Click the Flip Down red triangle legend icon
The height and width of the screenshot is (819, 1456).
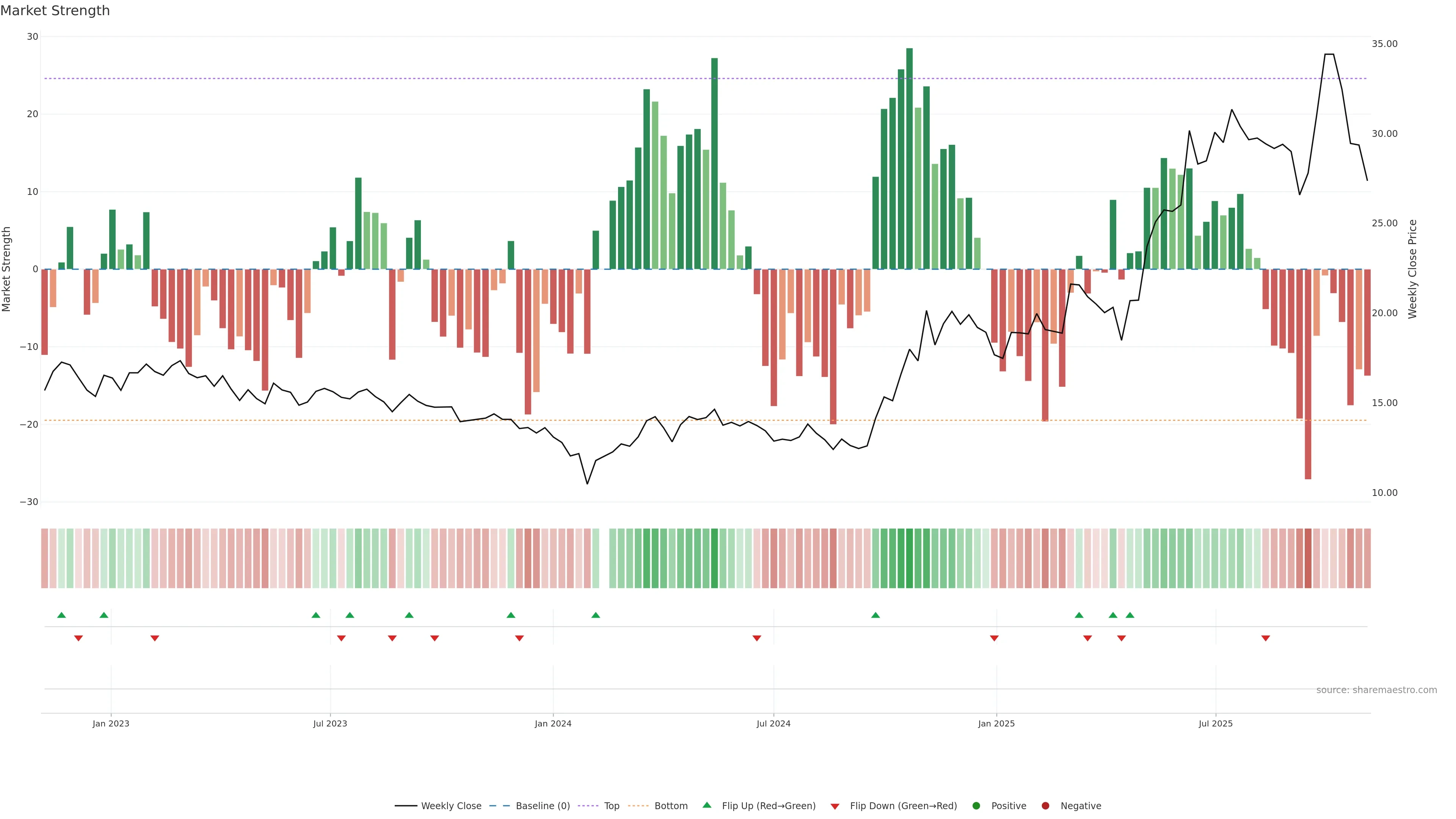coord(835,806)
